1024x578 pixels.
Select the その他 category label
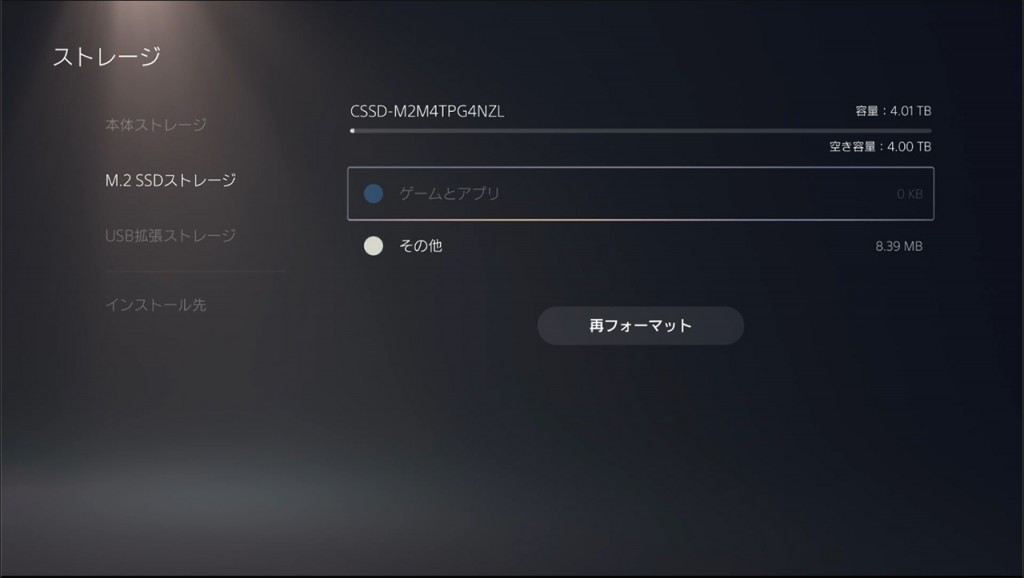[421, 246]
